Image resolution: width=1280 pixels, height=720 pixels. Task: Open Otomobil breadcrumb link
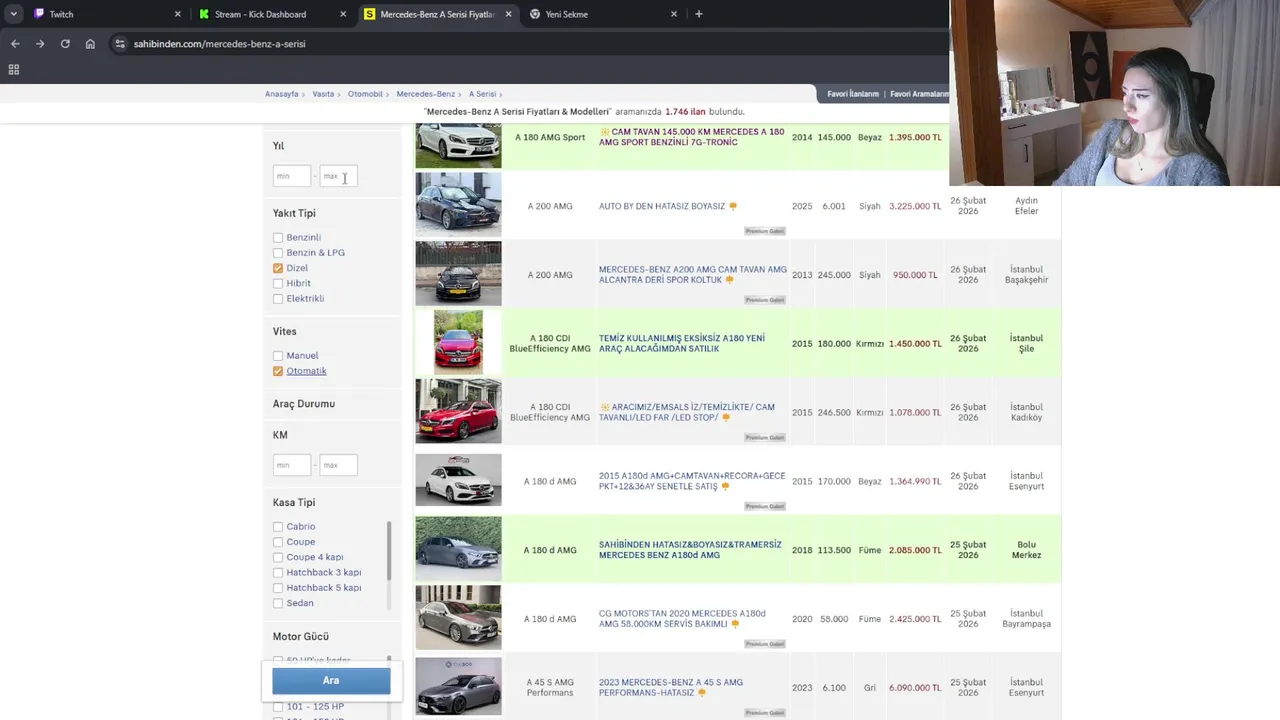365,94
